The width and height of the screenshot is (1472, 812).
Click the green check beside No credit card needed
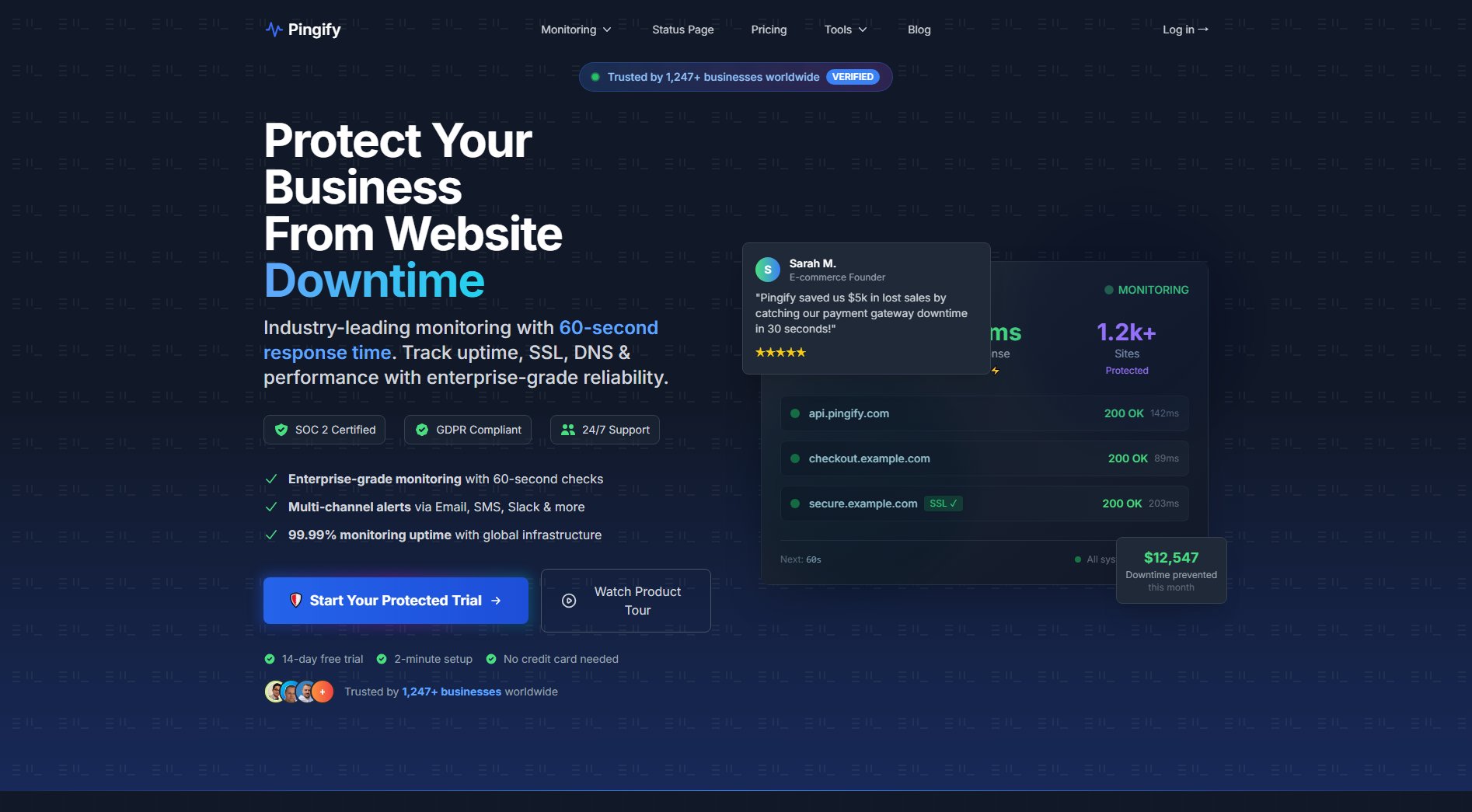click(x=491, y=659)
